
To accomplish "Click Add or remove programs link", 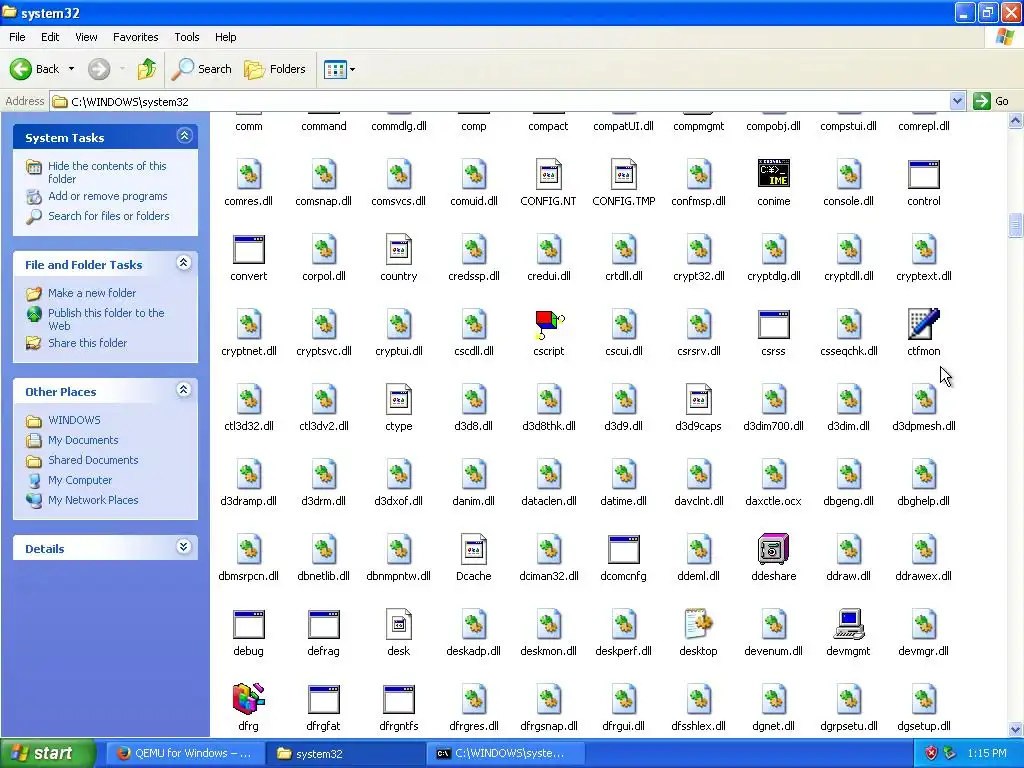I will coord(108,196).
